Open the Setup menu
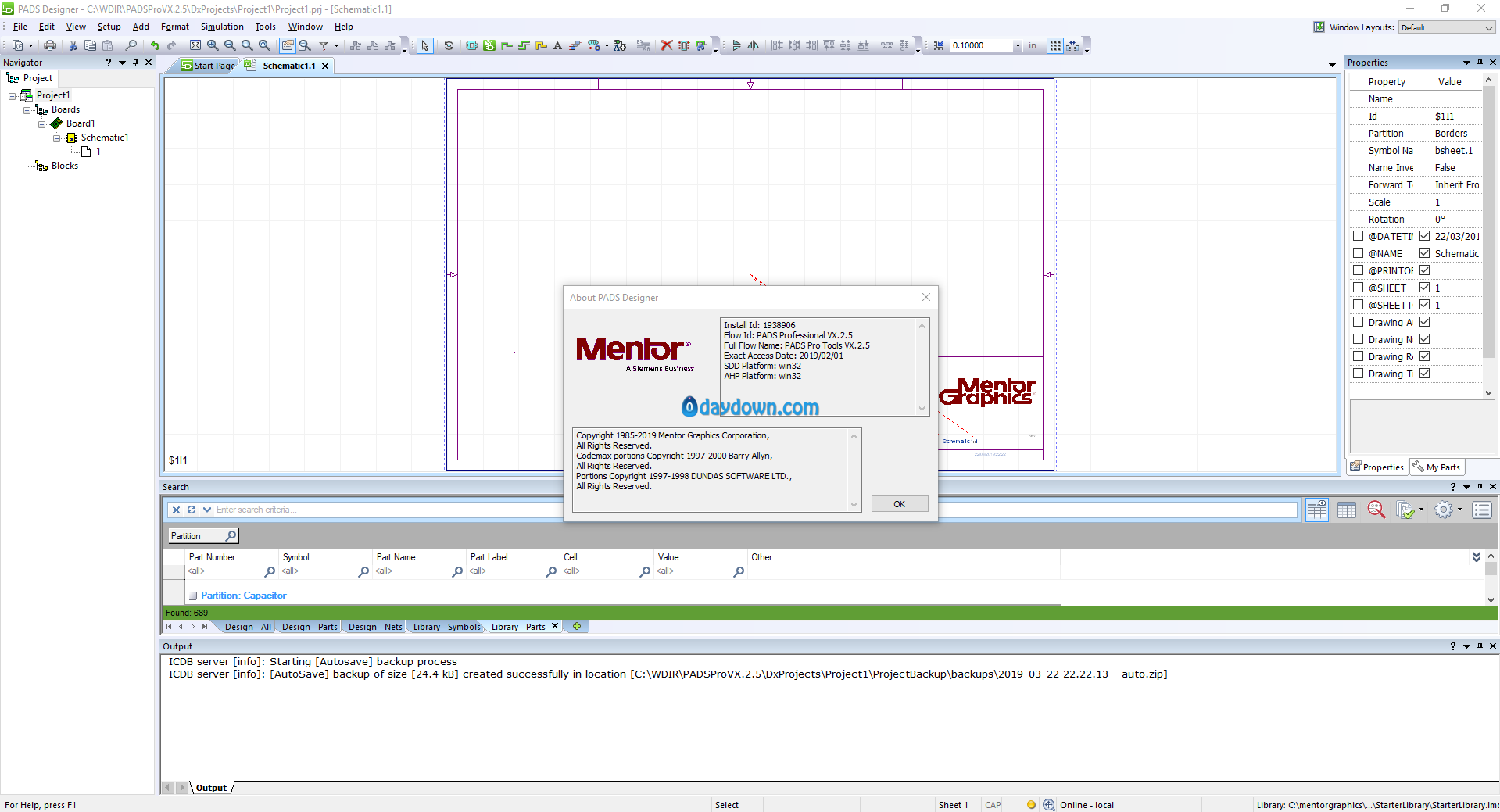 pyautogui.click(x=109, y=27)
